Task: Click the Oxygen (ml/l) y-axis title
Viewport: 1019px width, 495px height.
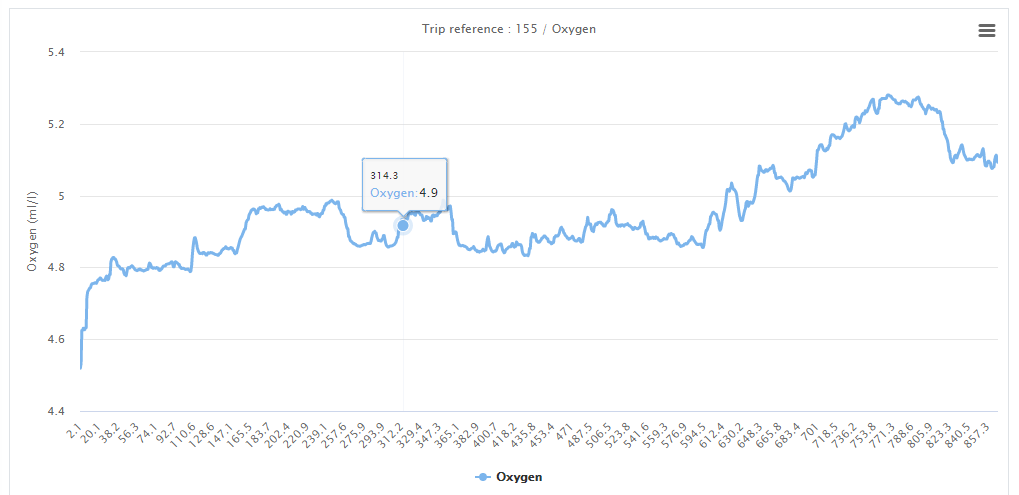Action: click(32, 231)
